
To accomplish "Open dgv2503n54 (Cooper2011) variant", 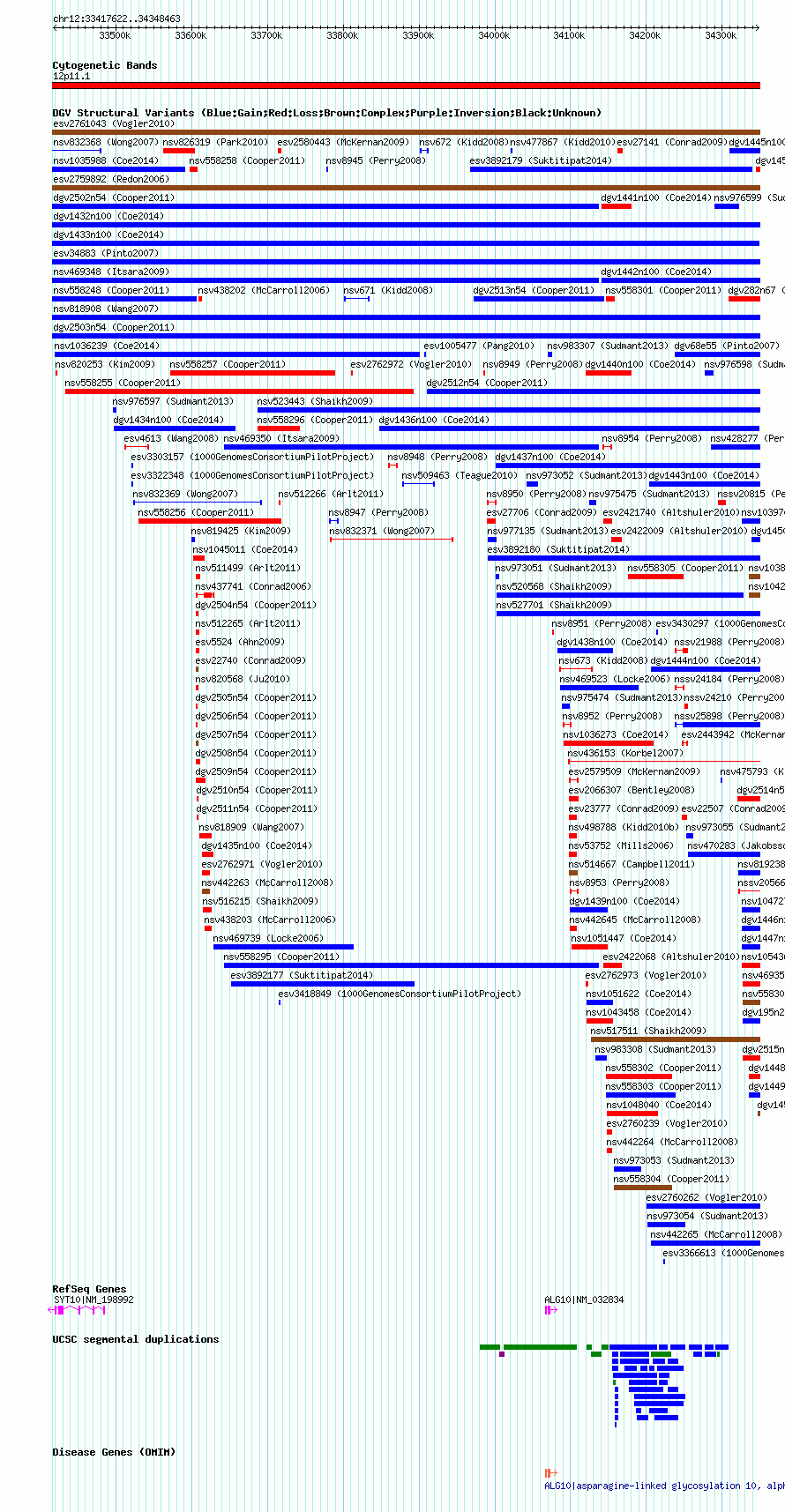I will coord(114,327).
